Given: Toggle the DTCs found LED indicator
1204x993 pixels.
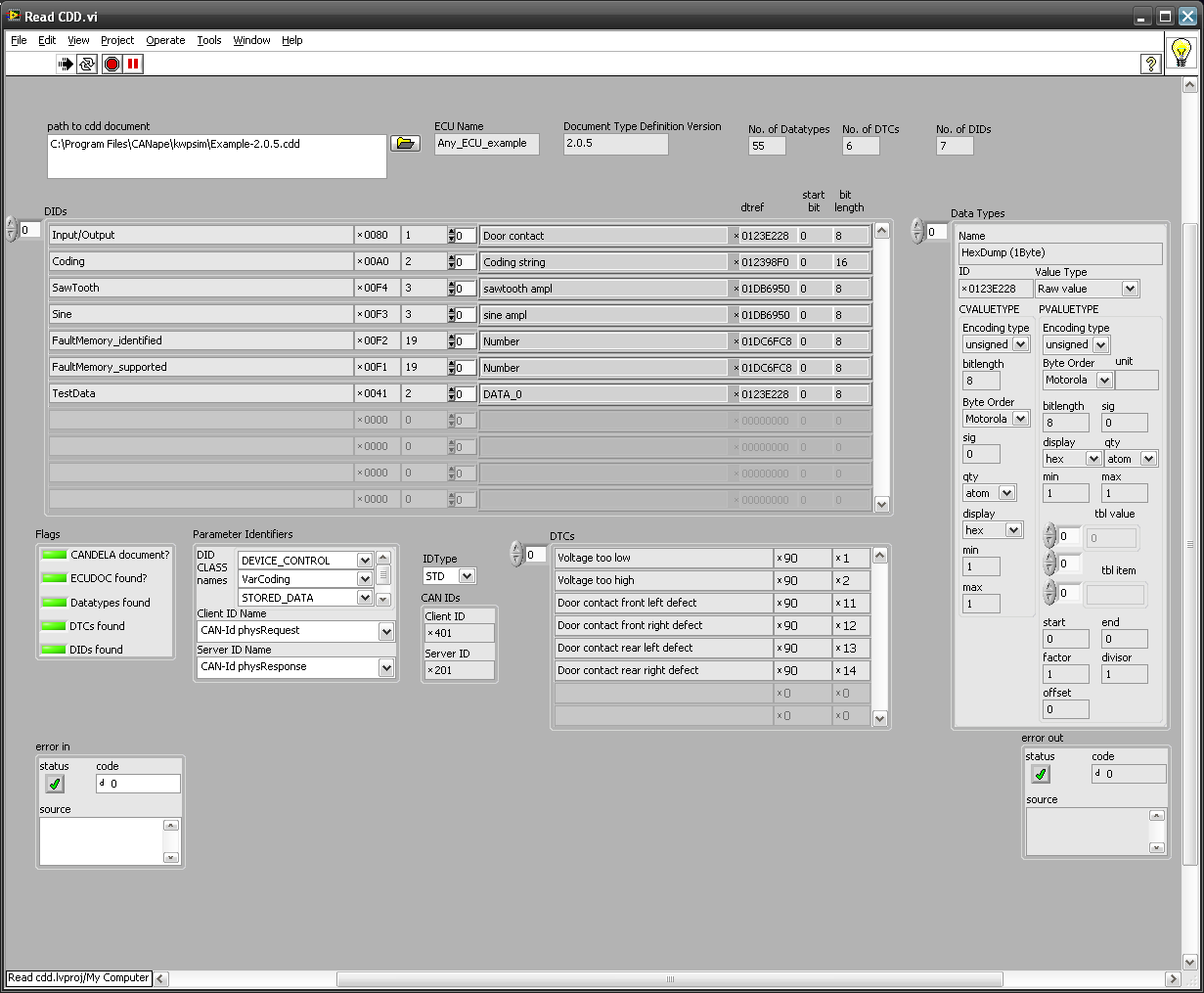Looking at the screenshot, I should [x=54, y=626].
